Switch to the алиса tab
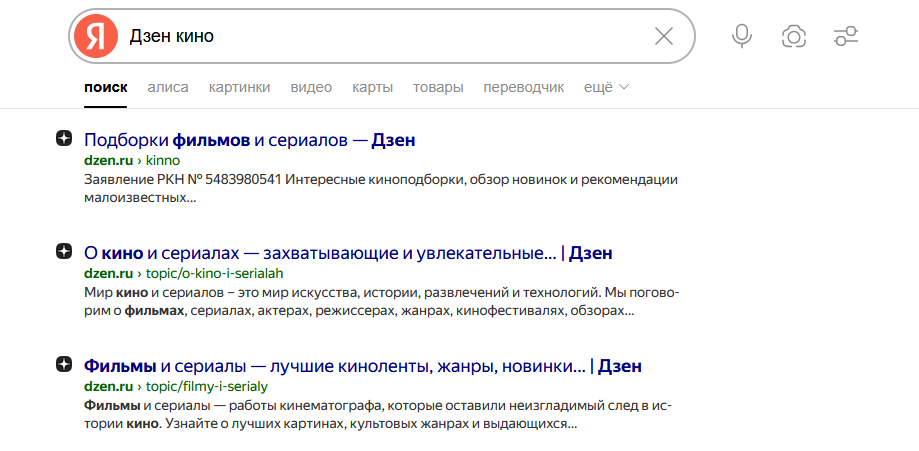This screenshot has width=919, height=451. (x=168, y=88)
